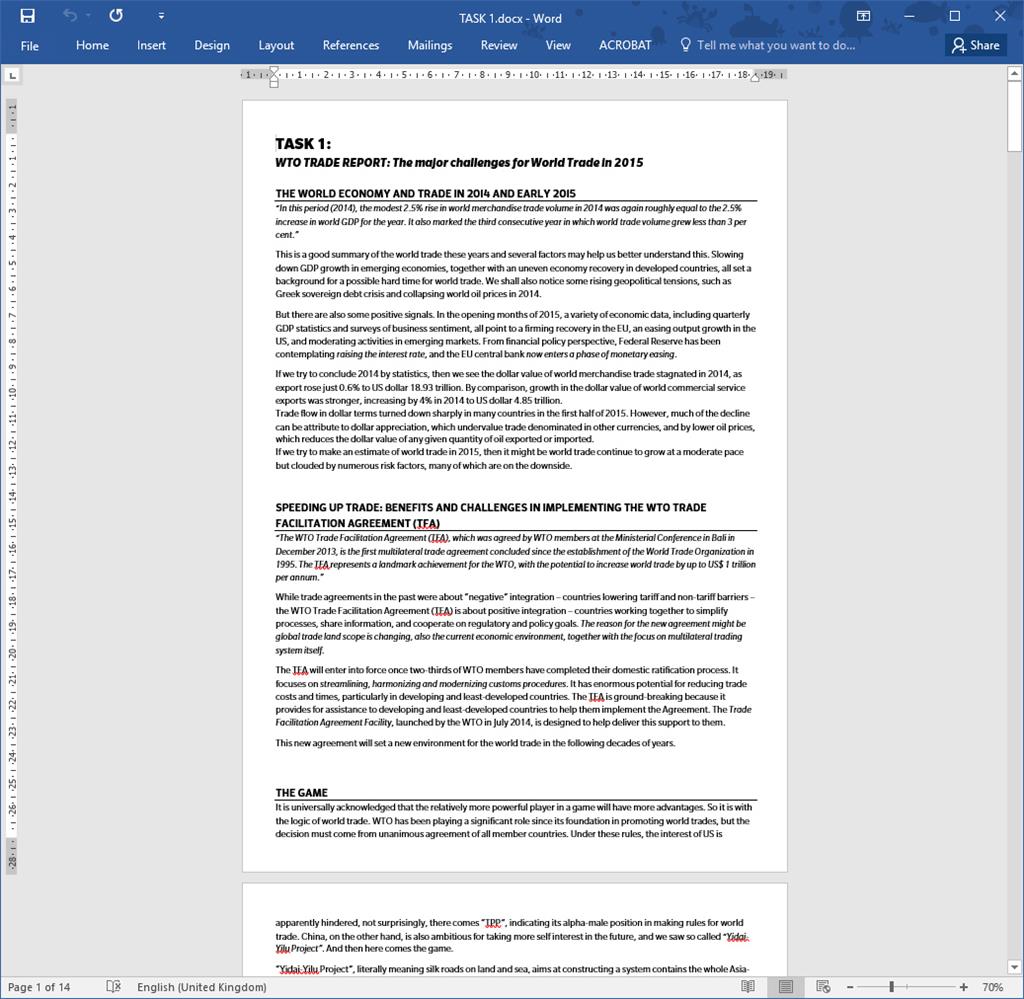Click the 70% zoom level value

coord(992,987)
